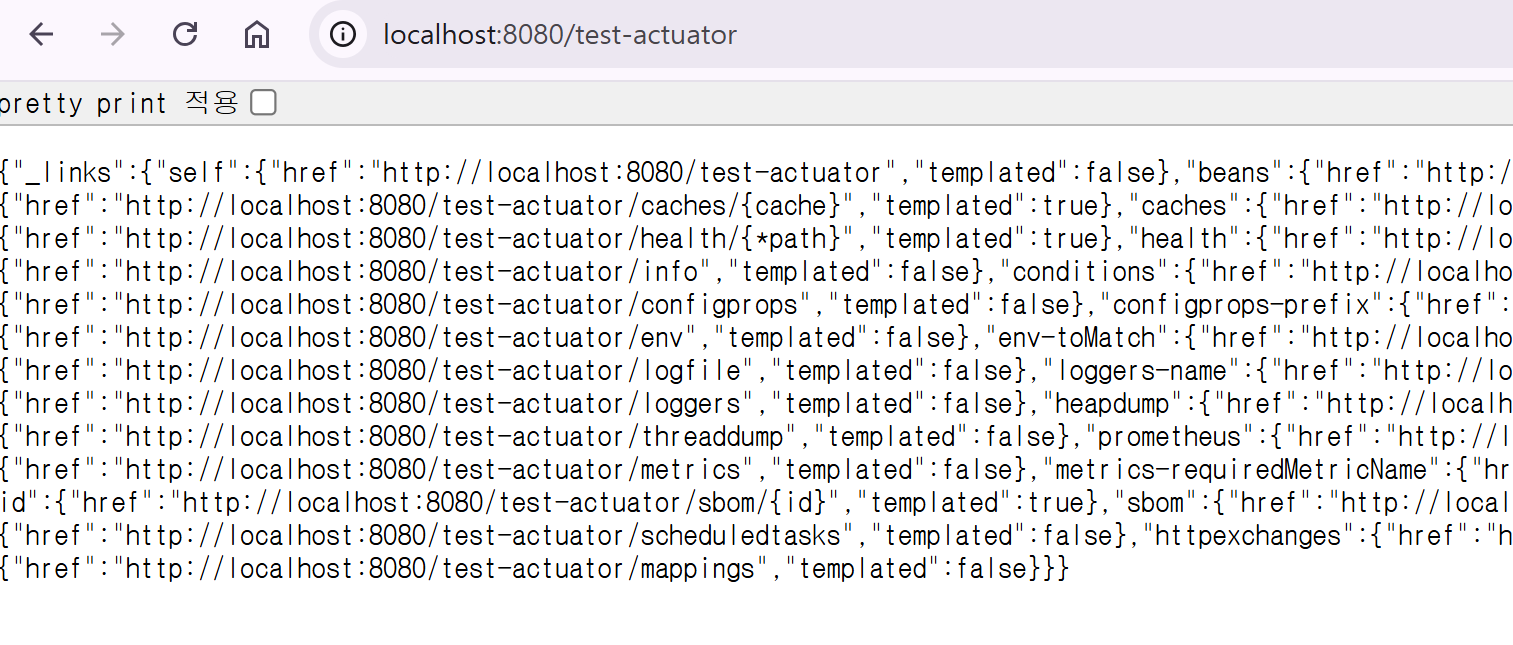Image resolution: width=1513 pixels, height=645 pixels.
Task: Click the "prometheus" key in JSON
Action: [1169, 437]
